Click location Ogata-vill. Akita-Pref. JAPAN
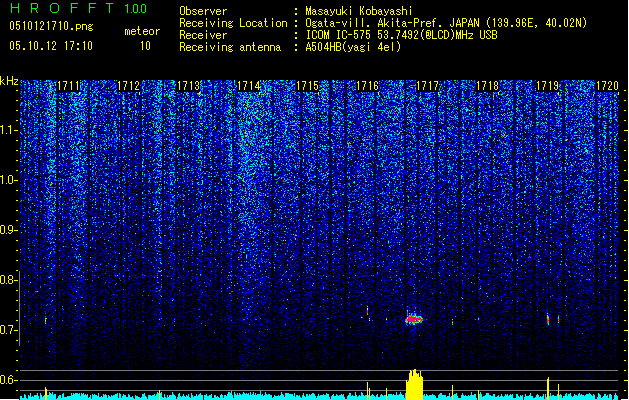 click(393, 23)
